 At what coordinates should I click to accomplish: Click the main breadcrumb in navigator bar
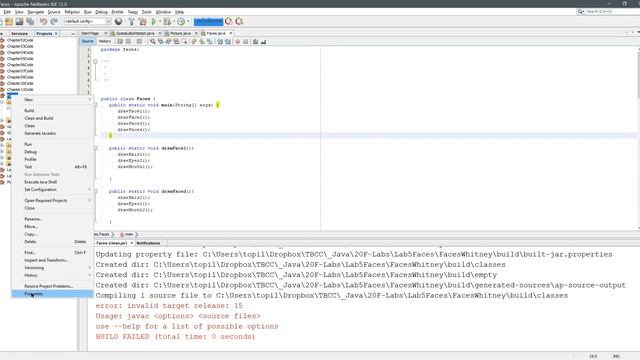pyautogui.click(x=129, y=234)
